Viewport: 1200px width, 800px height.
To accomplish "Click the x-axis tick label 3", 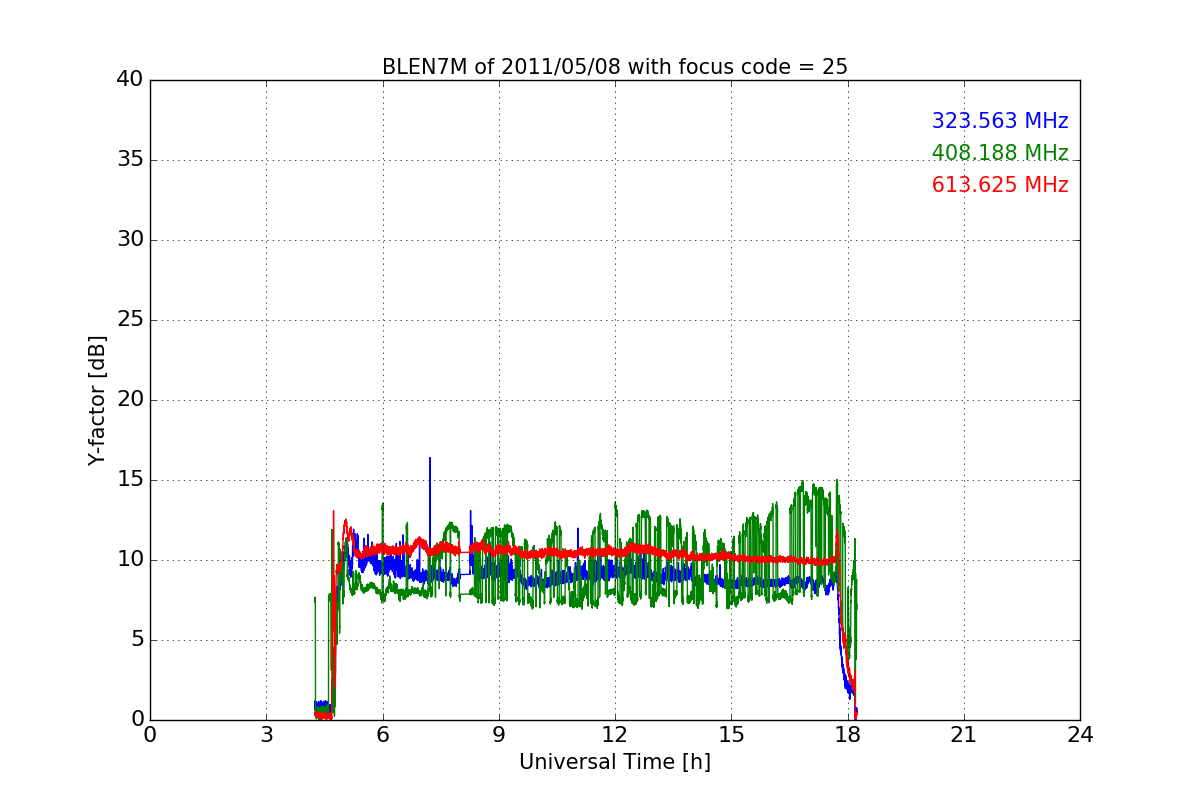I will 266,735.
